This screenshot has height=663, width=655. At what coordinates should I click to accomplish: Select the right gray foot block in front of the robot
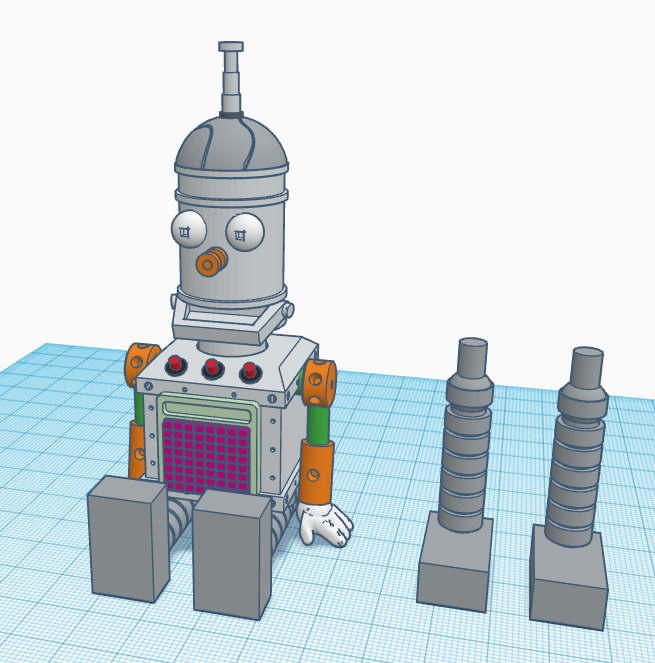233,555
